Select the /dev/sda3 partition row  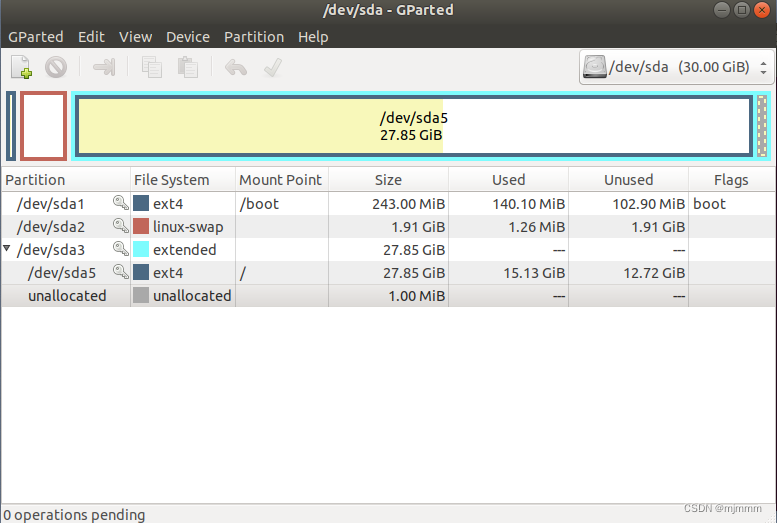click(x=388, y=249)
